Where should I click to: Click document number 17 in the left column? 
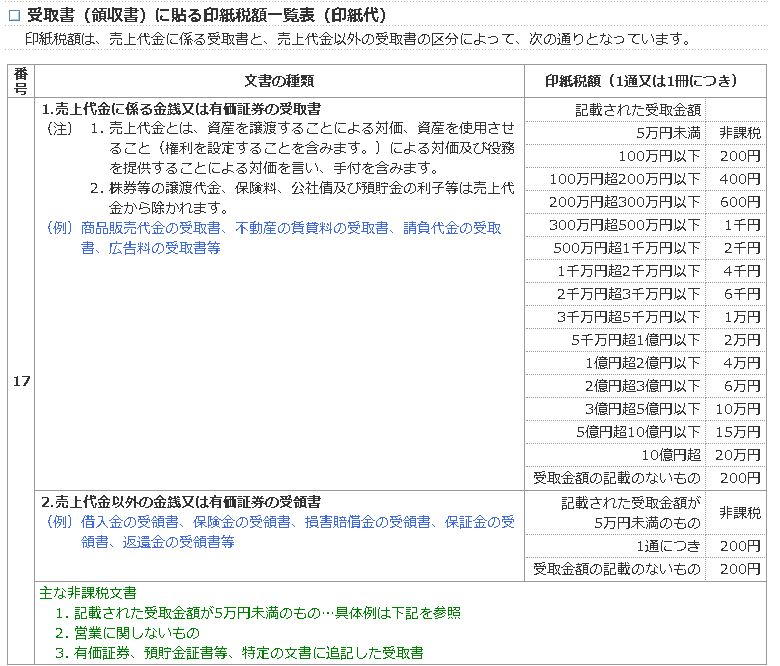(21, 381)
